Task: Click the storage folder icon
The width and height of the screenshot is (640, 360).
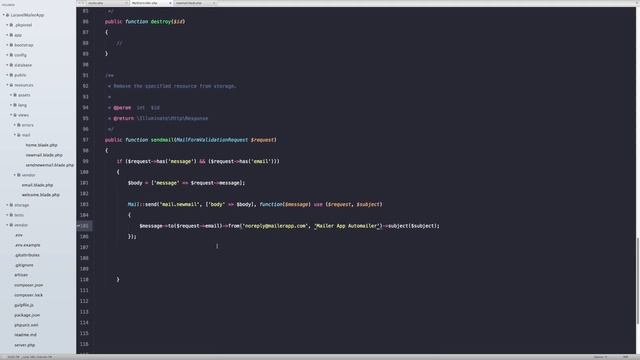Action: point(11,205)
